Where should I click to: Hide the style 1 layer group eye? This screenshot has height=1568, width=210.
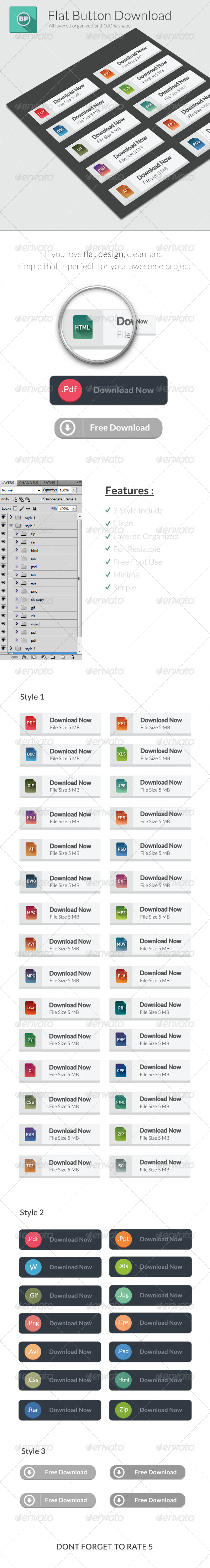point(3,517)
